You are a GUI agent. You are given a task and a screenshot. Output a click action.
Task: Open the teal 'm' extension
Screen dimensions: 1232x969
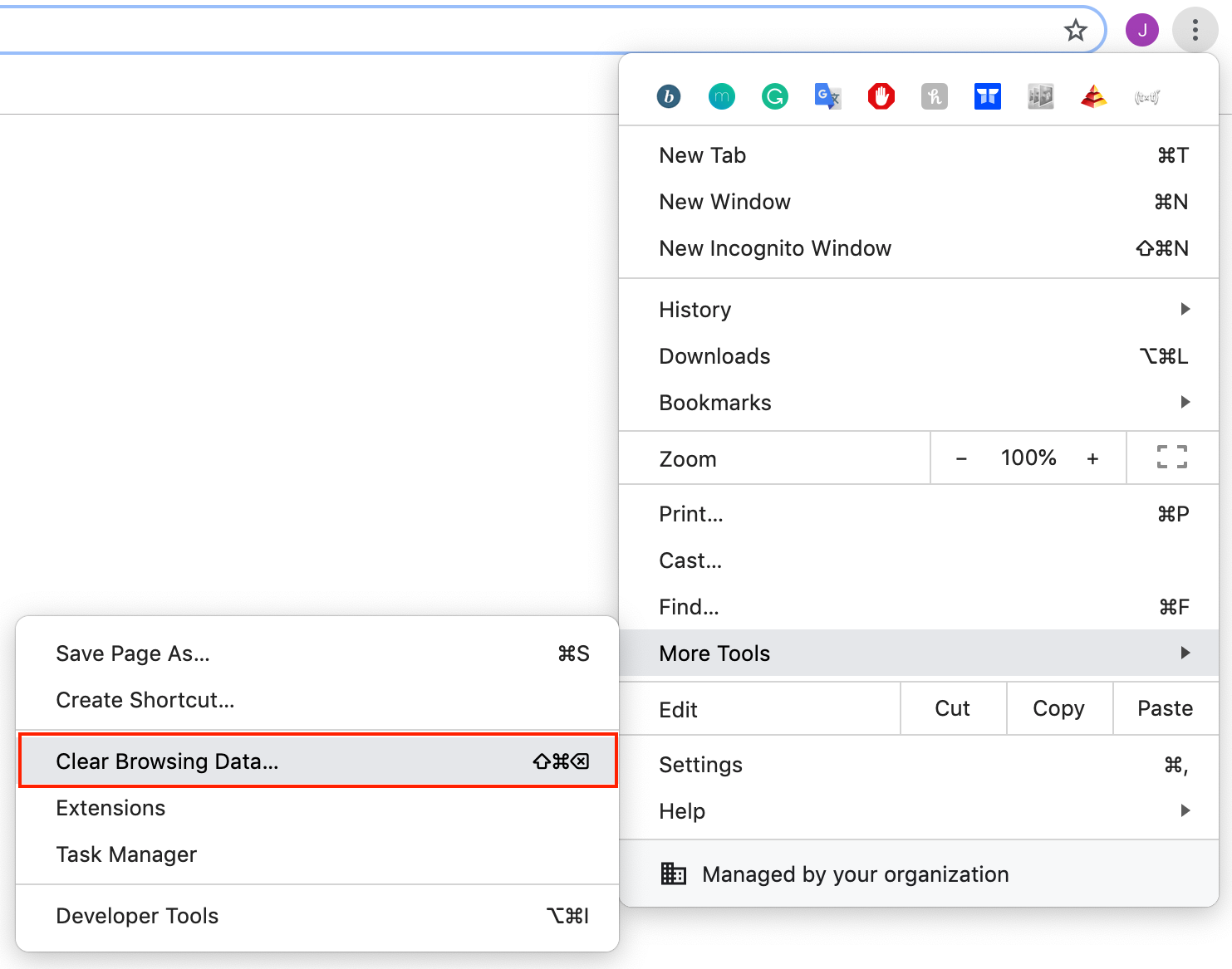722,97
